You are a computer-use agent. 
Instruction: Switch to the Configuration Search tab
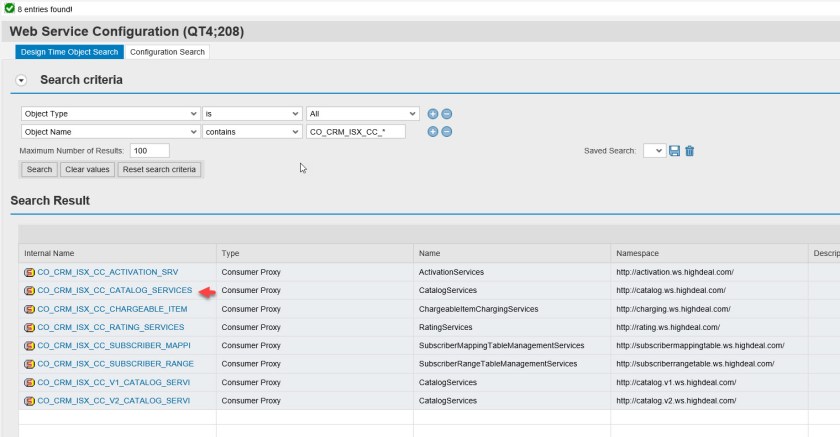[167, 52]
